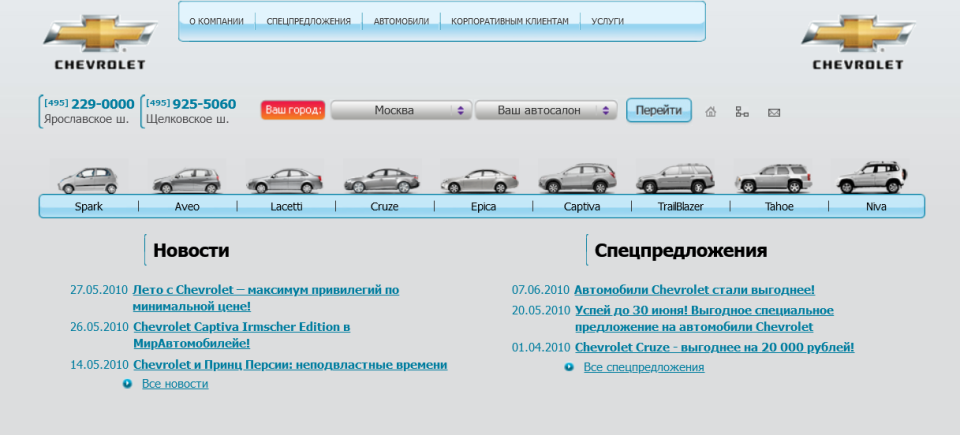The width and height of the screenshot is (960, 435).
Task: Click the home icon next to Перейти
Action: pyautogui.click(x=710, y=112)
